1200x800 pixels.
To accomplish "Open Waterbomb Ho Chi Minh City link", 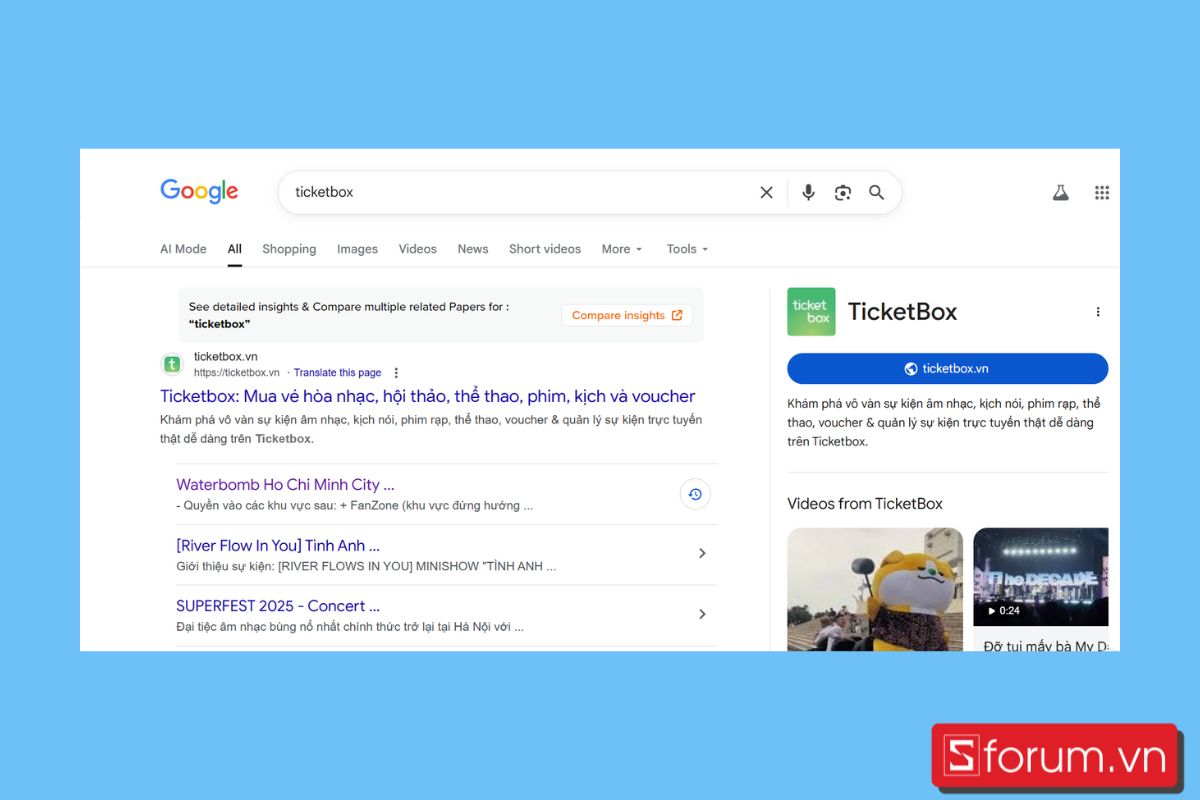I will 285,484.
